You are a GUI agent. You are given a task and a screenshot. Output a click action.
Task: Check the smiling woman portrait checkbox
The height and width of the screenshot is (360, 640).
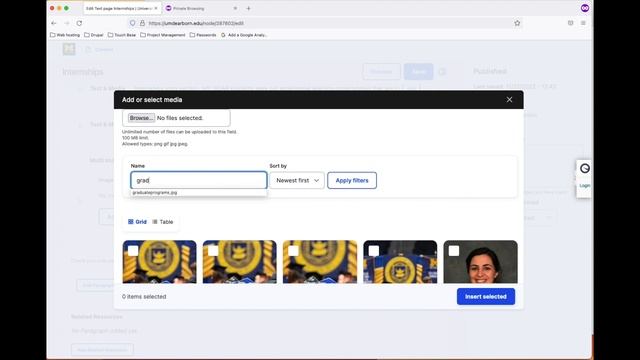454,251
